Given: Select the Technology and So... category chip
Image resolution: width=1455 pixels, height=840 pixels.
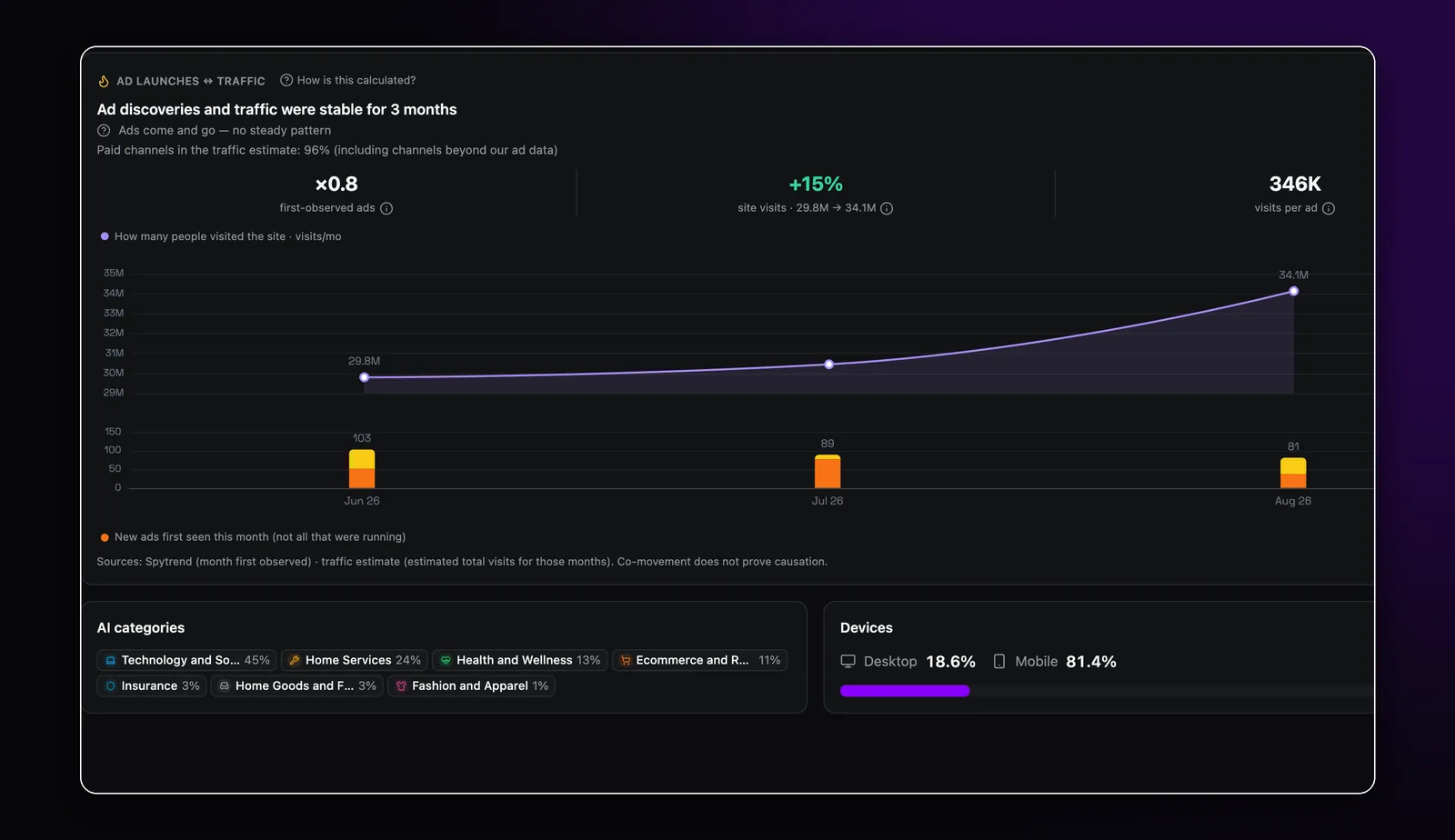Looking at the screenshot, I should pos(186,660).
